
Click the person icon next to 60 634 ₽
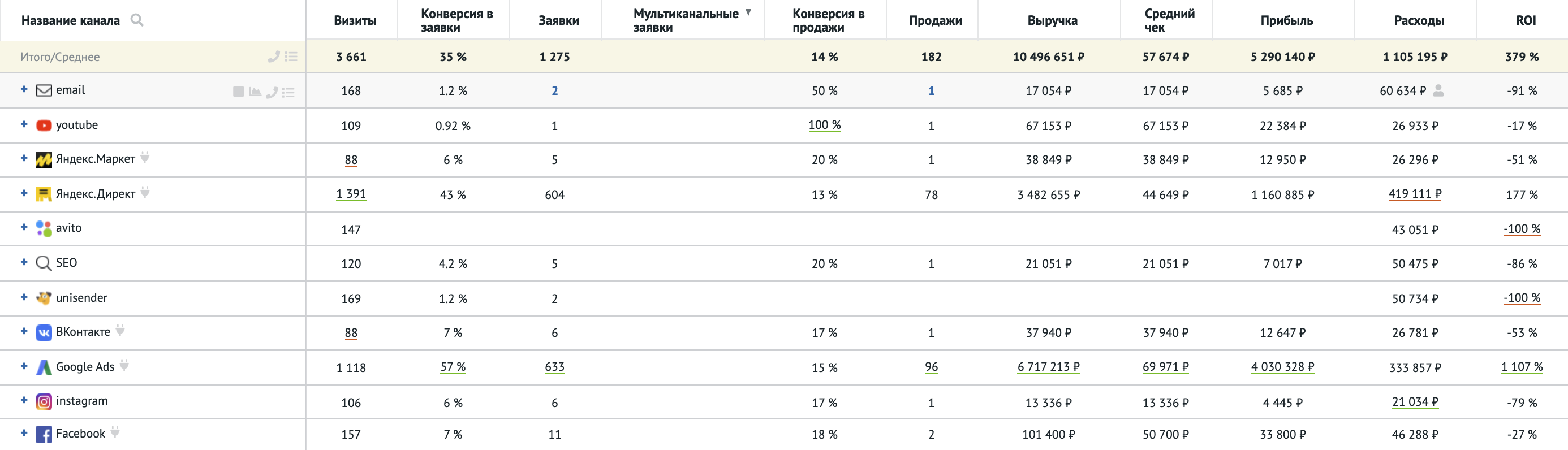pyautogui.click(x=1438, y=90)
